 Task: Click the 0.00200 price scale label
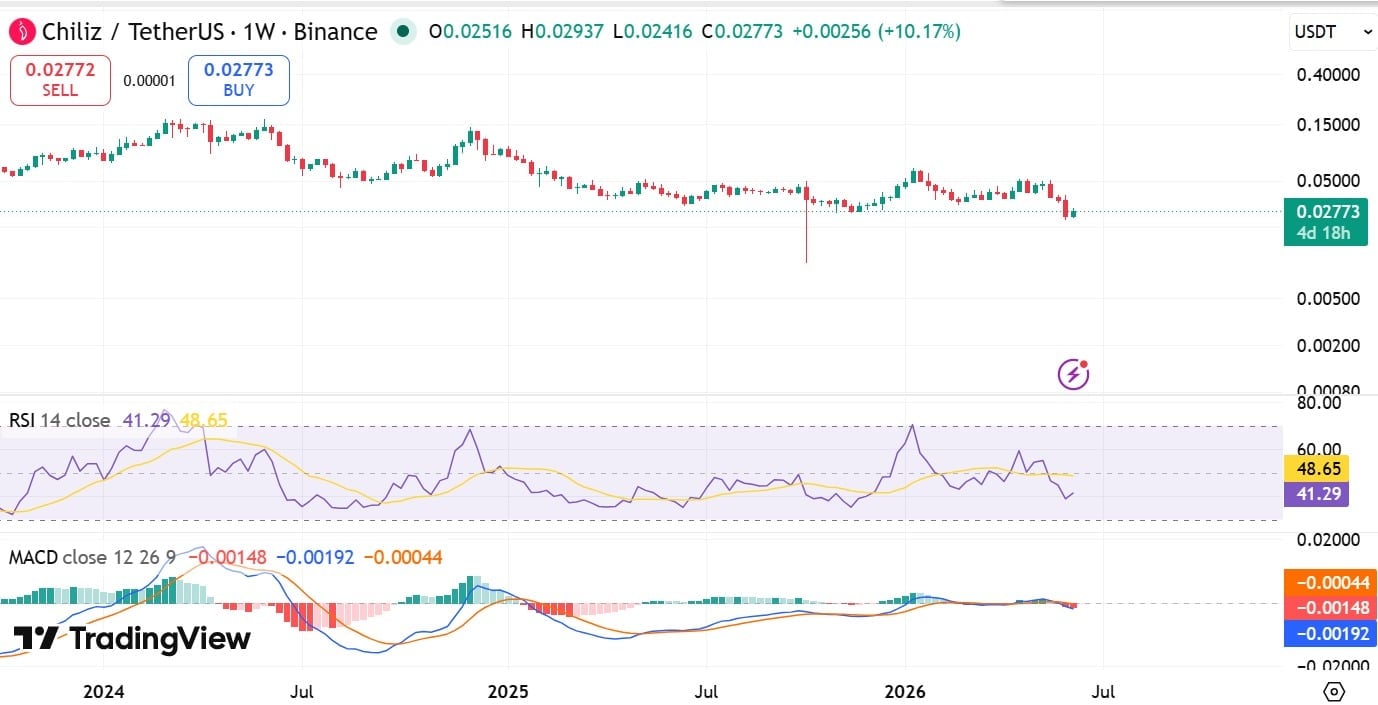coord(1329,346)
